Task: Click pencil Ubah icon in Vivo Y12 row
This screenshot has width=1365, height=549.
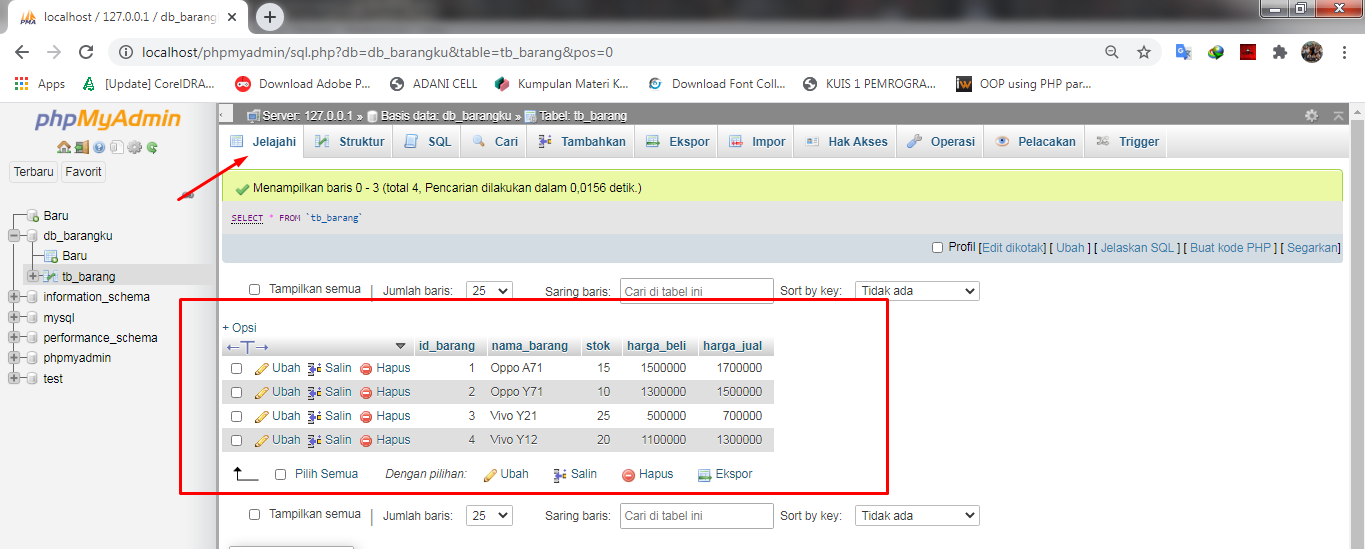Action: (262, 440)
